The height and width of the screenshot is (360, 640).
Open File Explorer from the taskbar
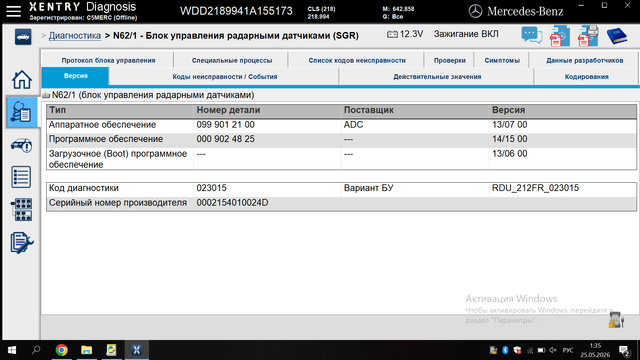(x=87, y=350)
